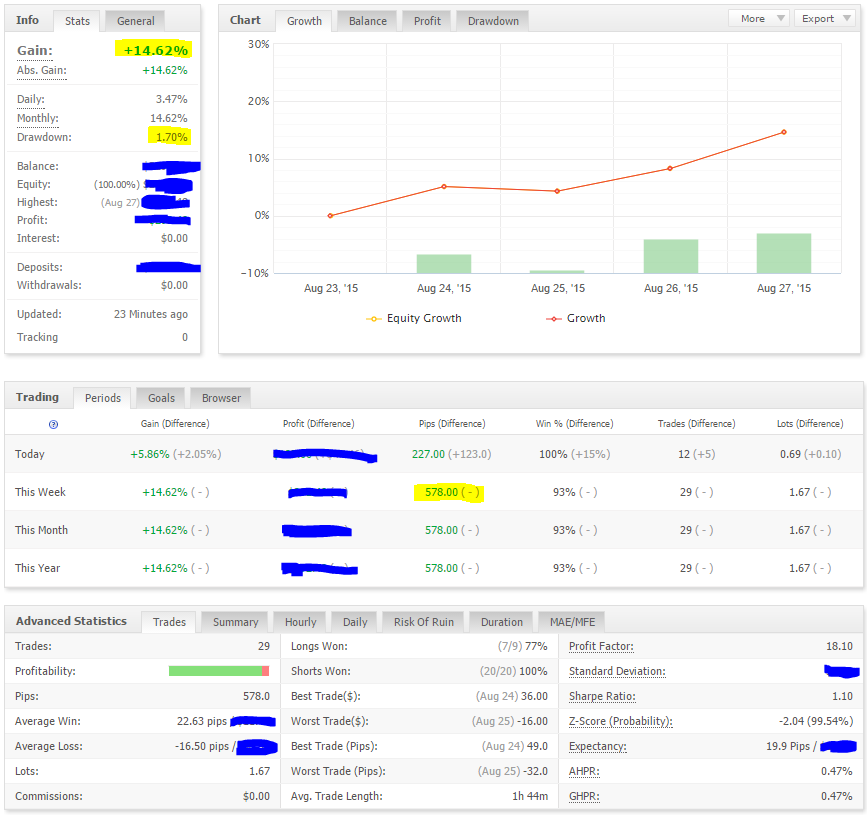This screenshot has width=867, height=815.
Task: Click the Shorts Won (20/20) 100% value
Action: pyautogui.click(x=514, y=671)
